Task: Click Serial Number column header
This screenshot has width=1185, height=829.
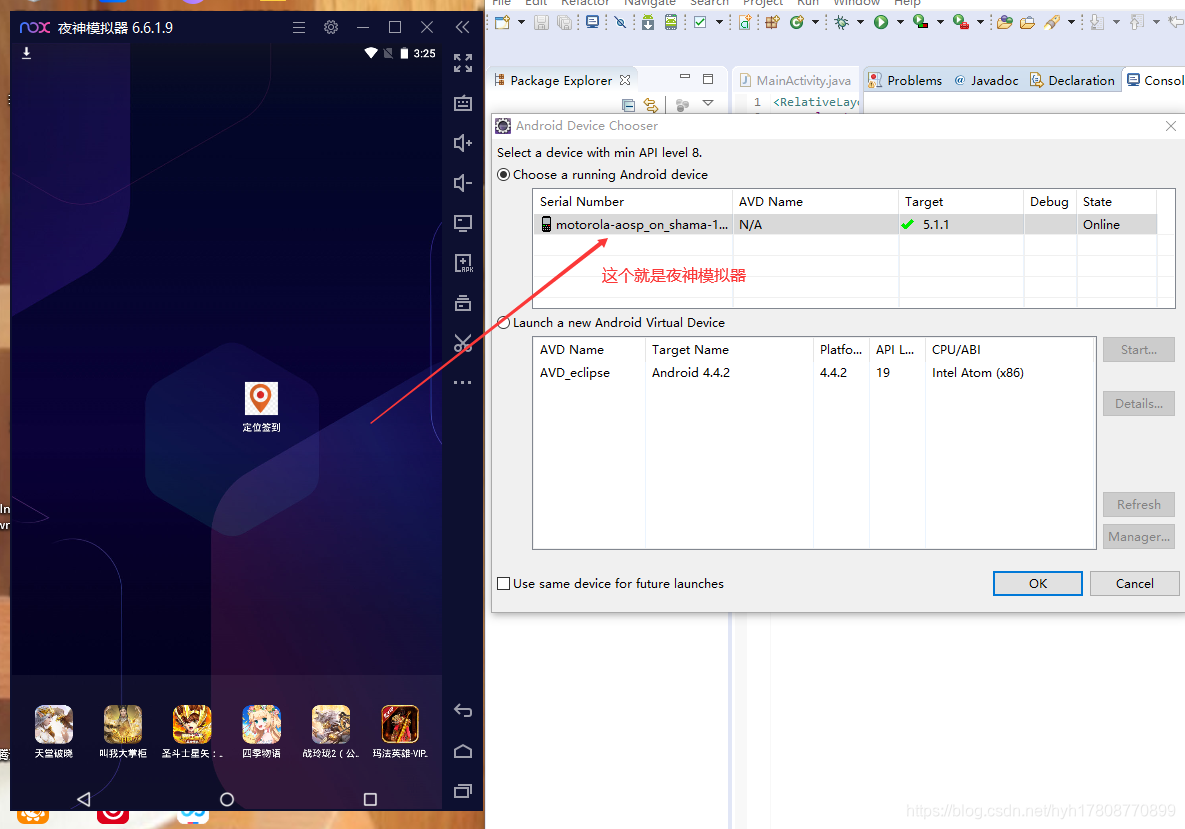Action: pyautogui.click(x=633, y=202)
